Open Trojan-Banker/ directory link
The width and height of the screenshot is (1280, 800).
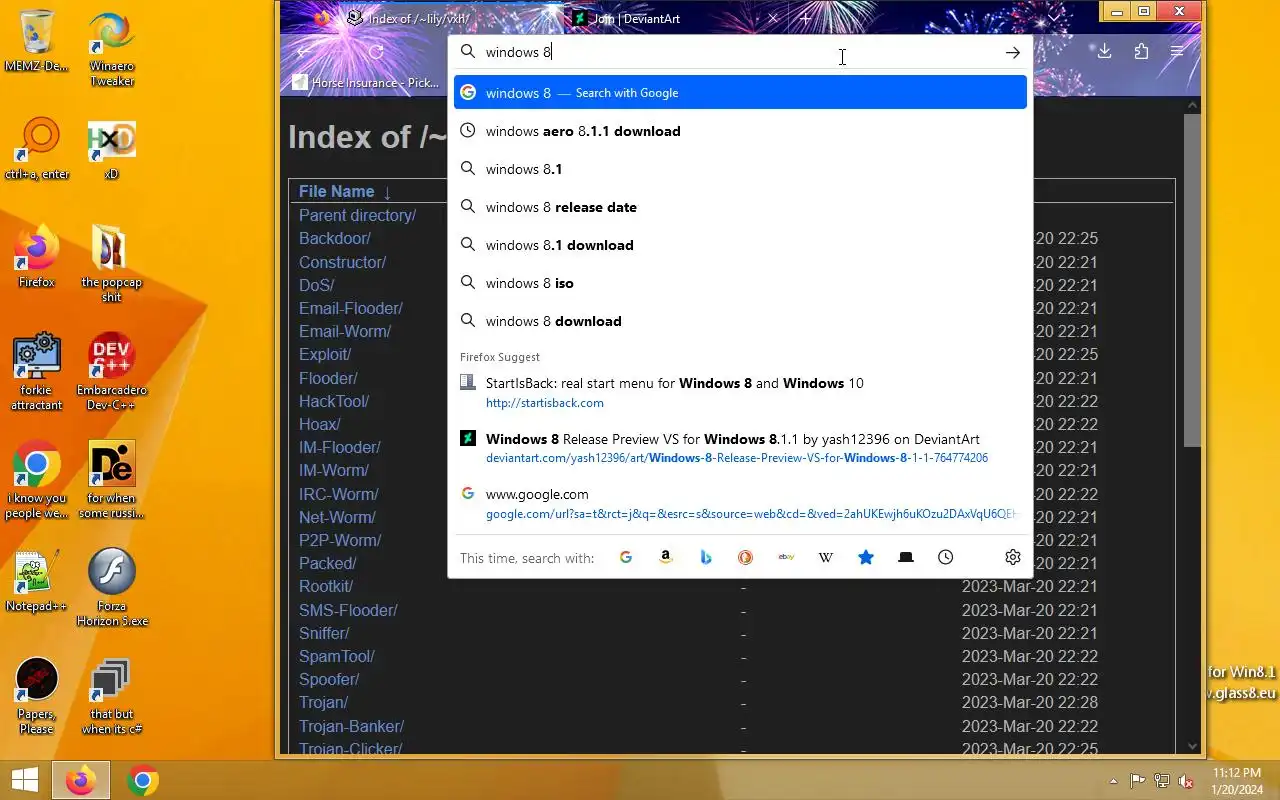[x=351, y=726]
